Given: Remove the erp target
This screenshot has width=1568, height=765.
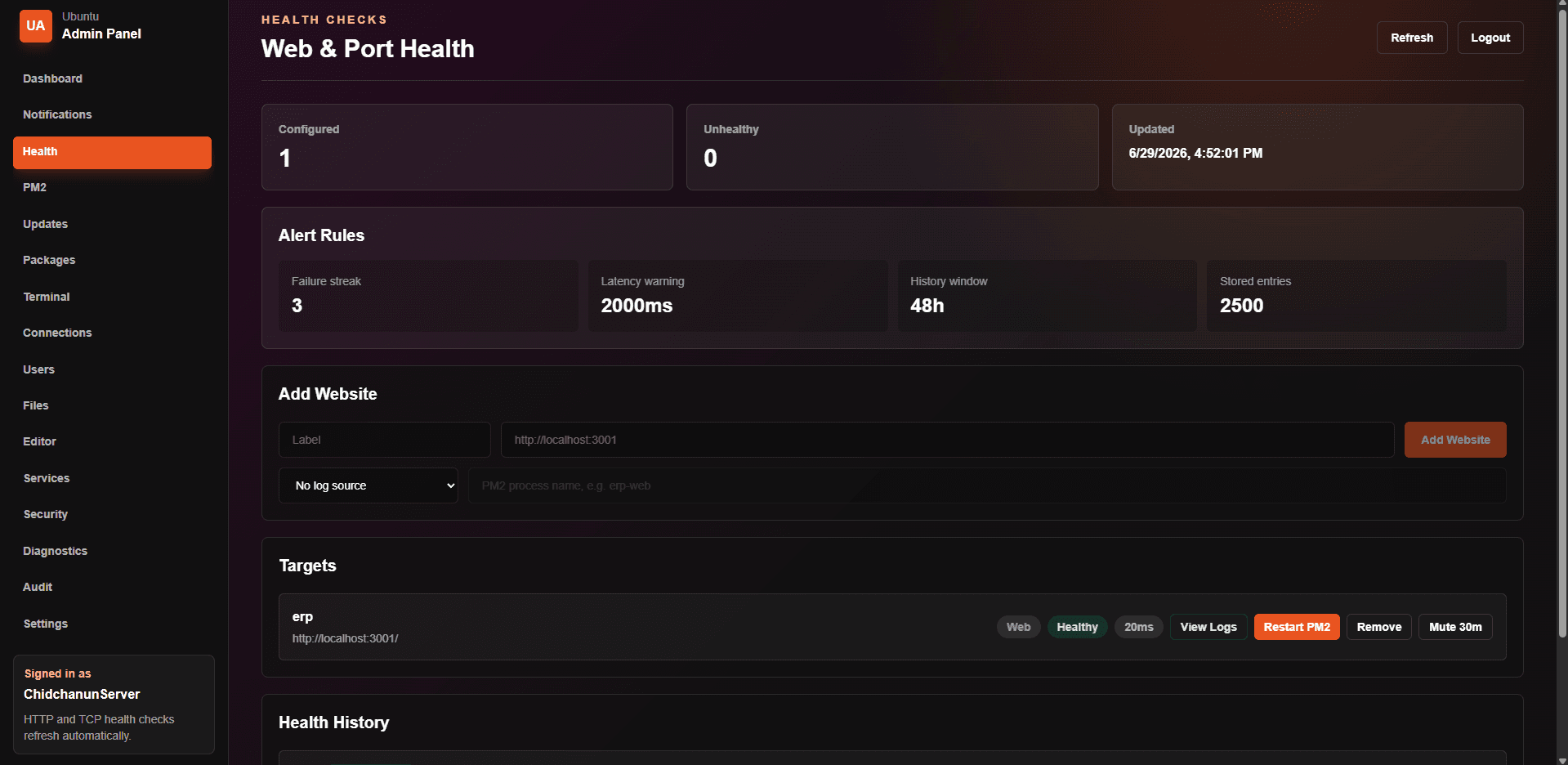Looking at the screenshot, I should coord(1379,627).
